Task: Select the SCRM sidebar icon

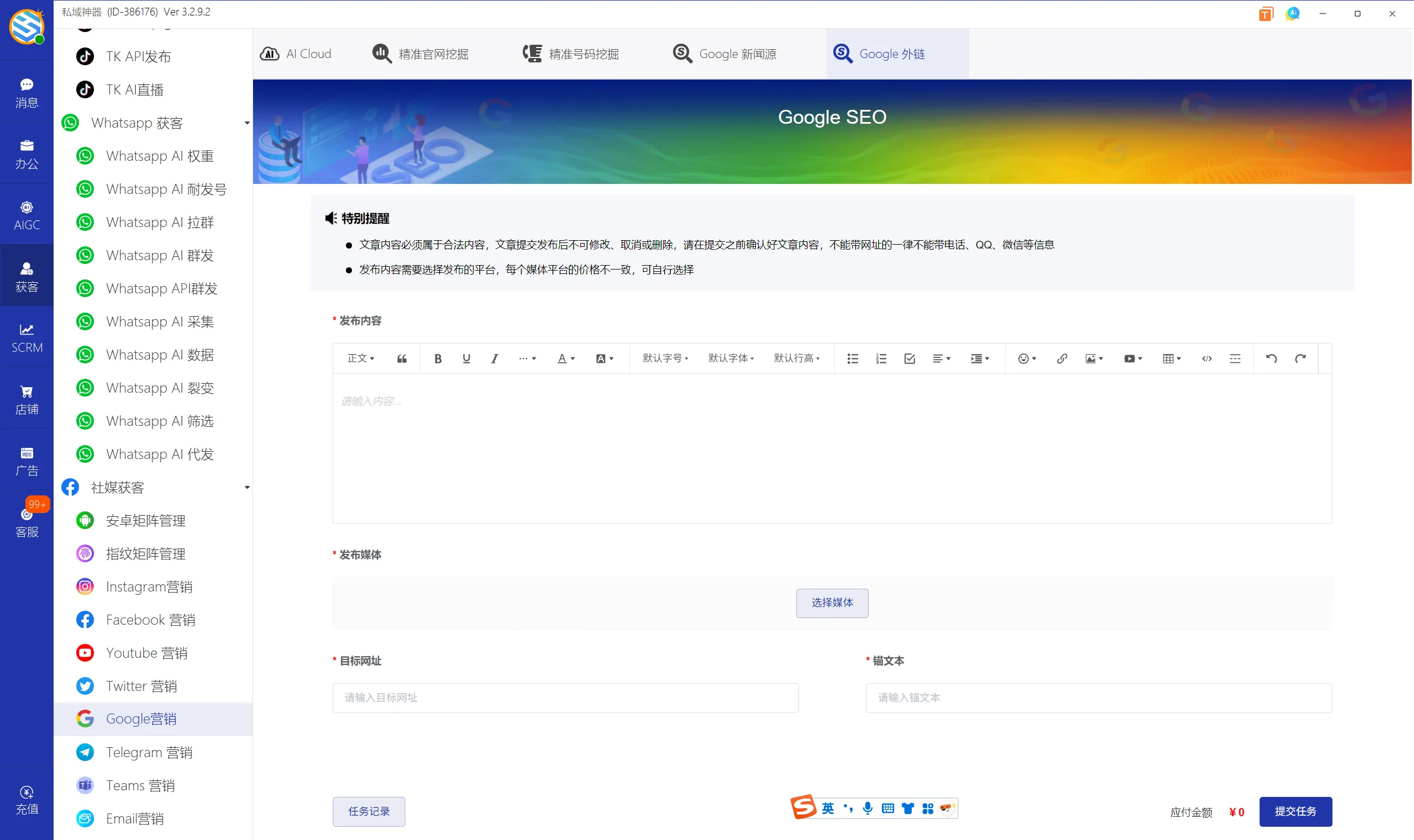Action: pyautogui.click(x=27, y=337)
